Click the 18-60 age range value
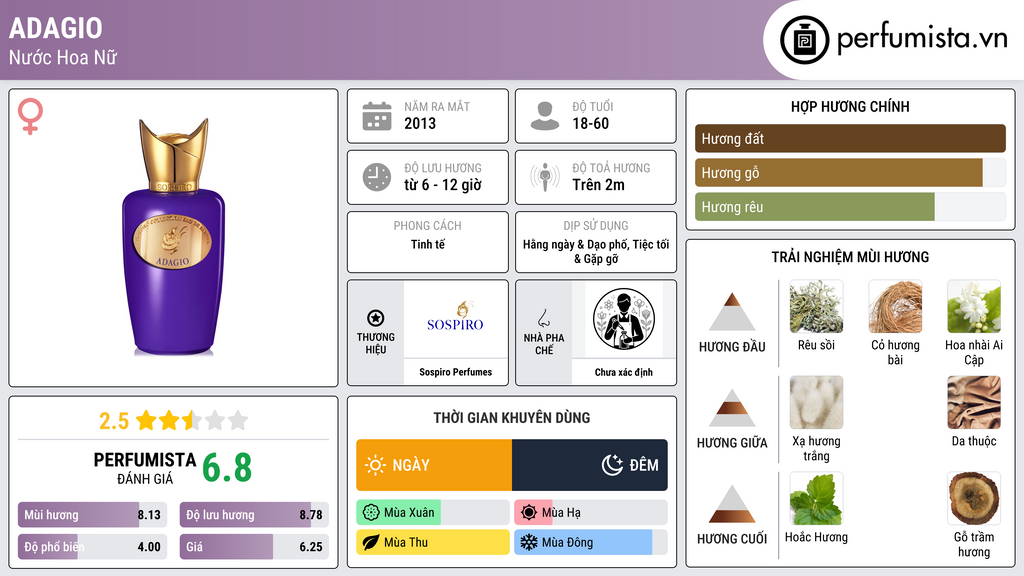The height and width of the screenshot is (576, 1024). click(590, 124)
